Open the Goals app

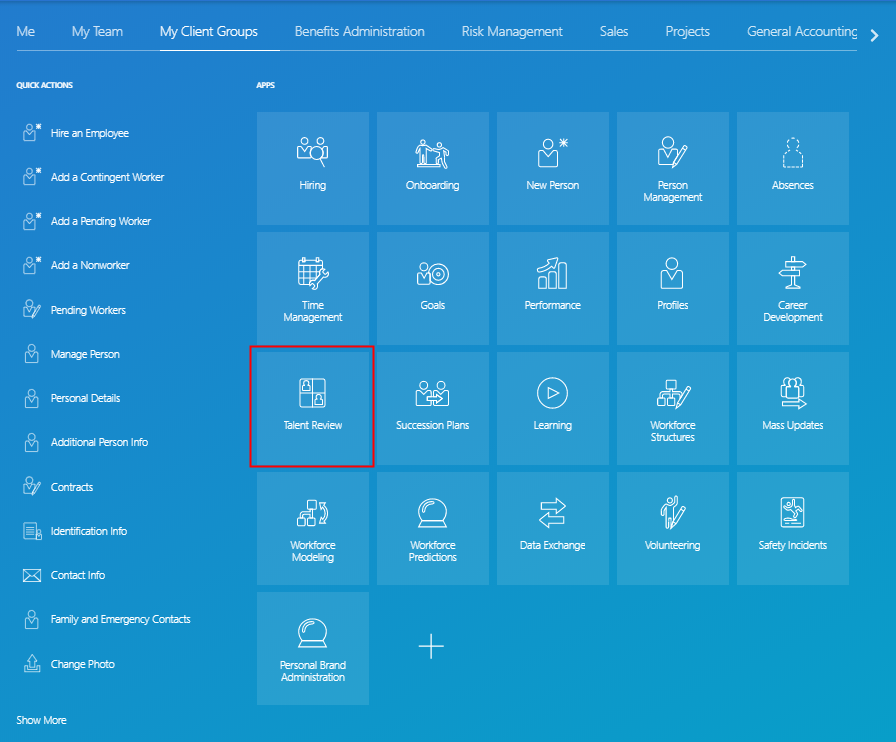[432, 288]
